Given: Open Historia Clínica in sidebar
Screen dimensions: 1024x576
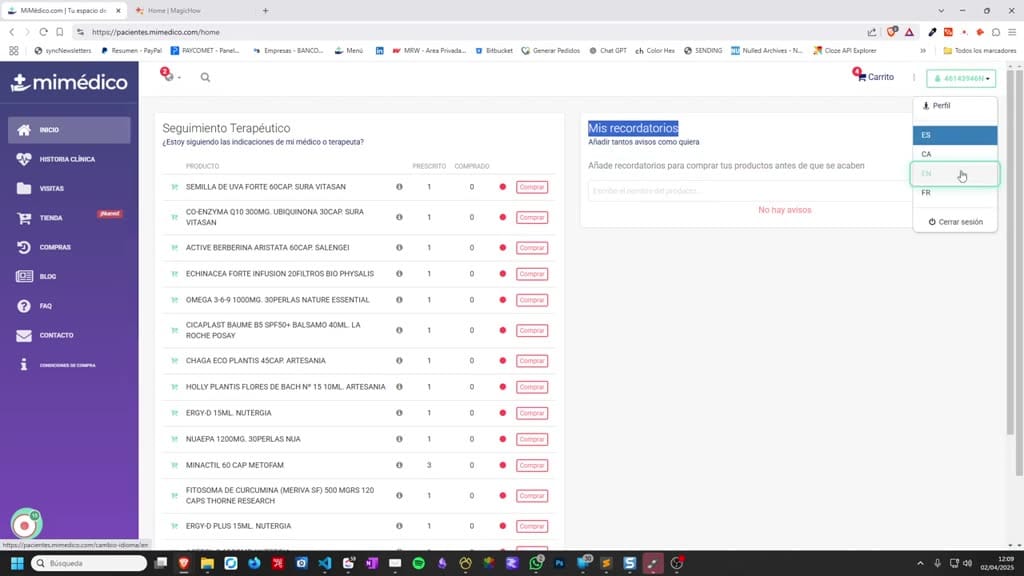Looking at the screenshot, I should 69,159.
